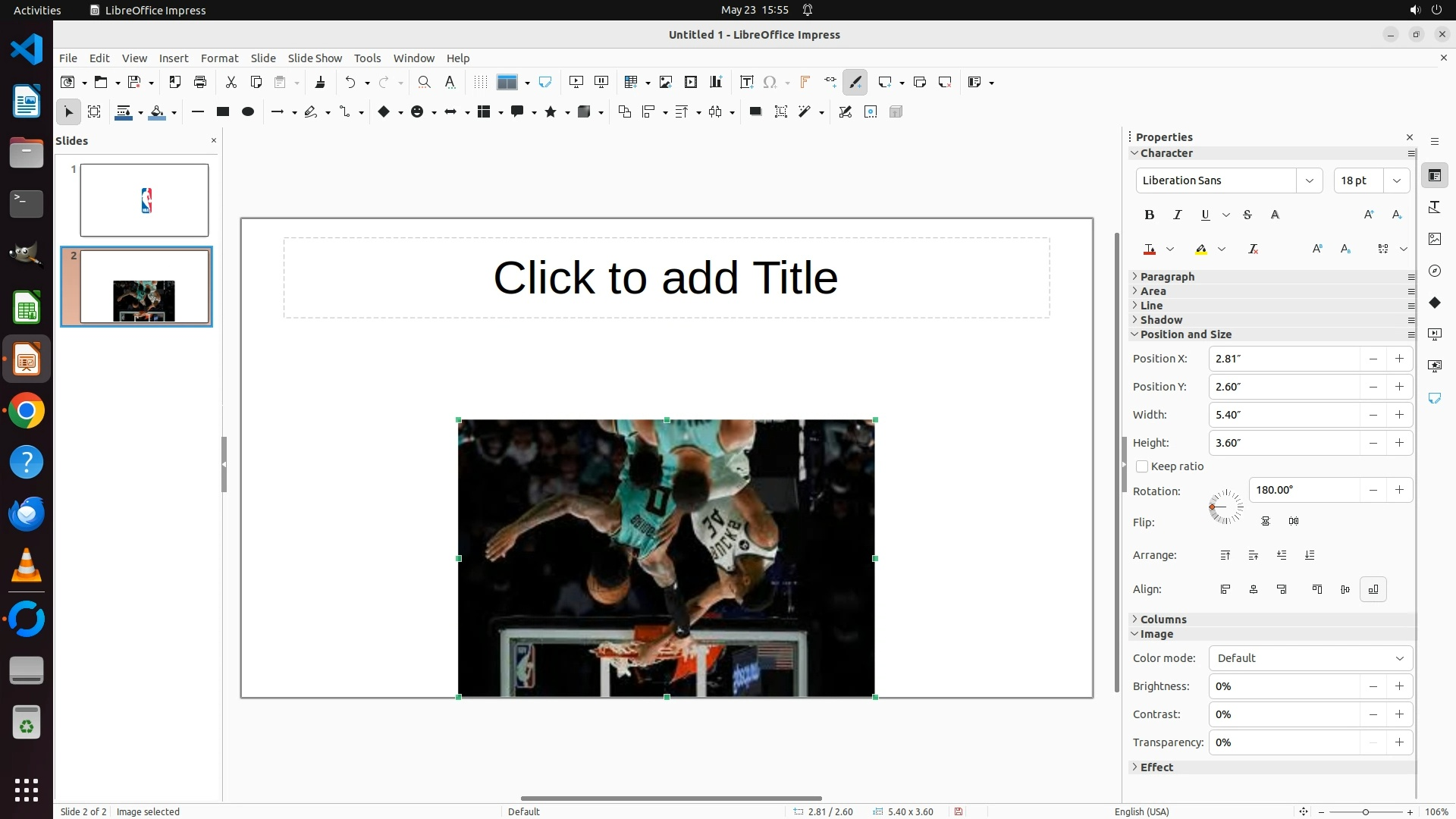Open the Slide Show menu
1456x819 pixels.
point(314,58)
